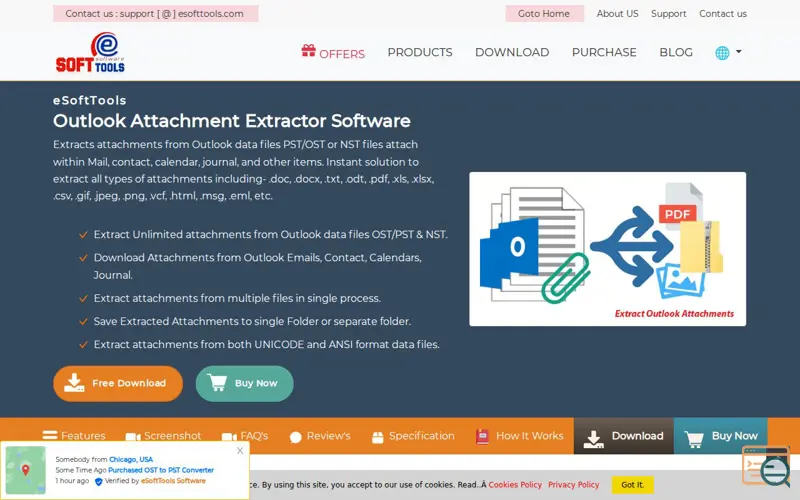Screen dimensions: 800x500
Task: Click the green Buy Now button
Action: click(244, 383)
